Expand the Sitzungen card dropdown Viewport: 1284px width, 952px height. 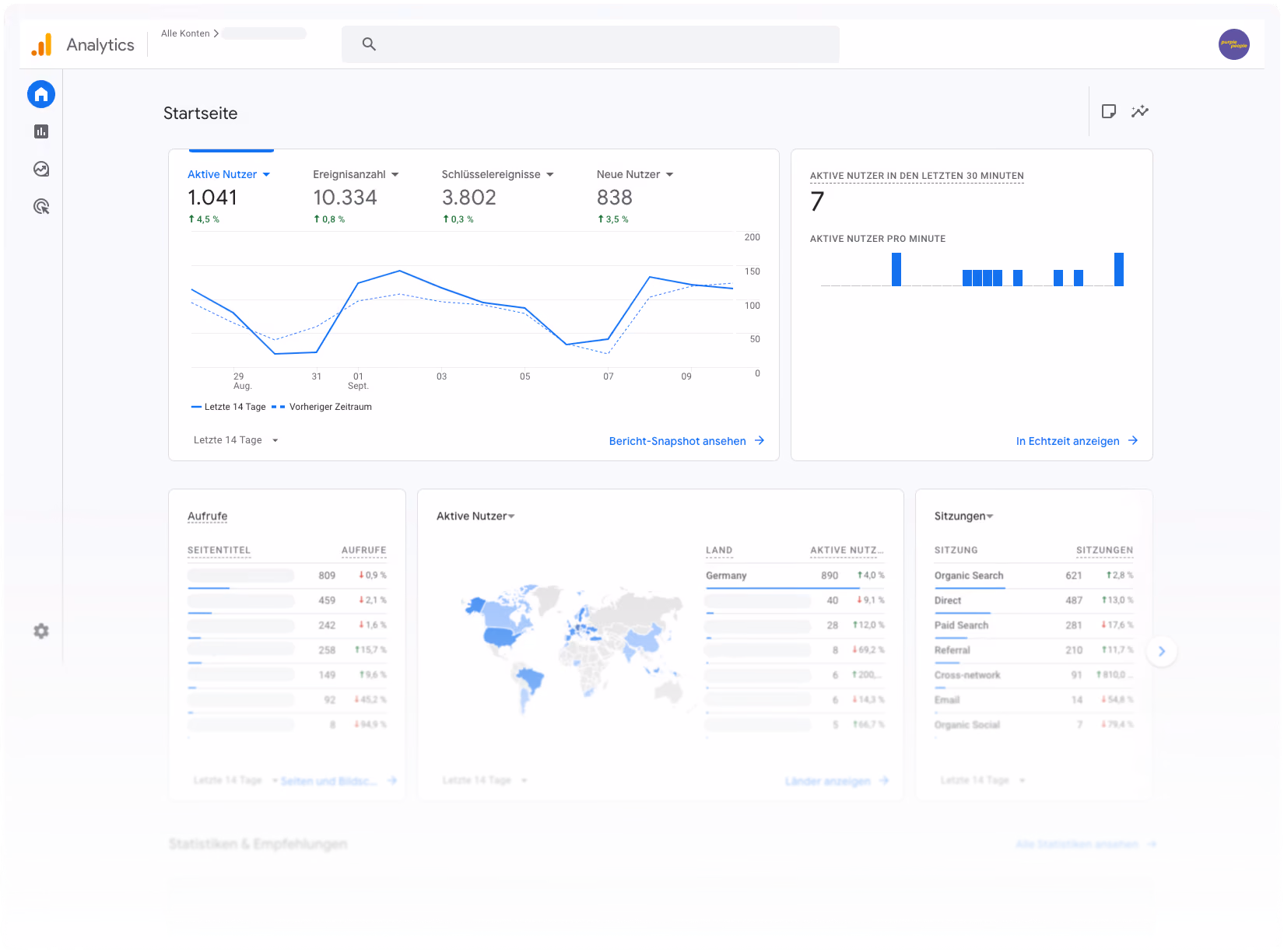tap(990, 516)
